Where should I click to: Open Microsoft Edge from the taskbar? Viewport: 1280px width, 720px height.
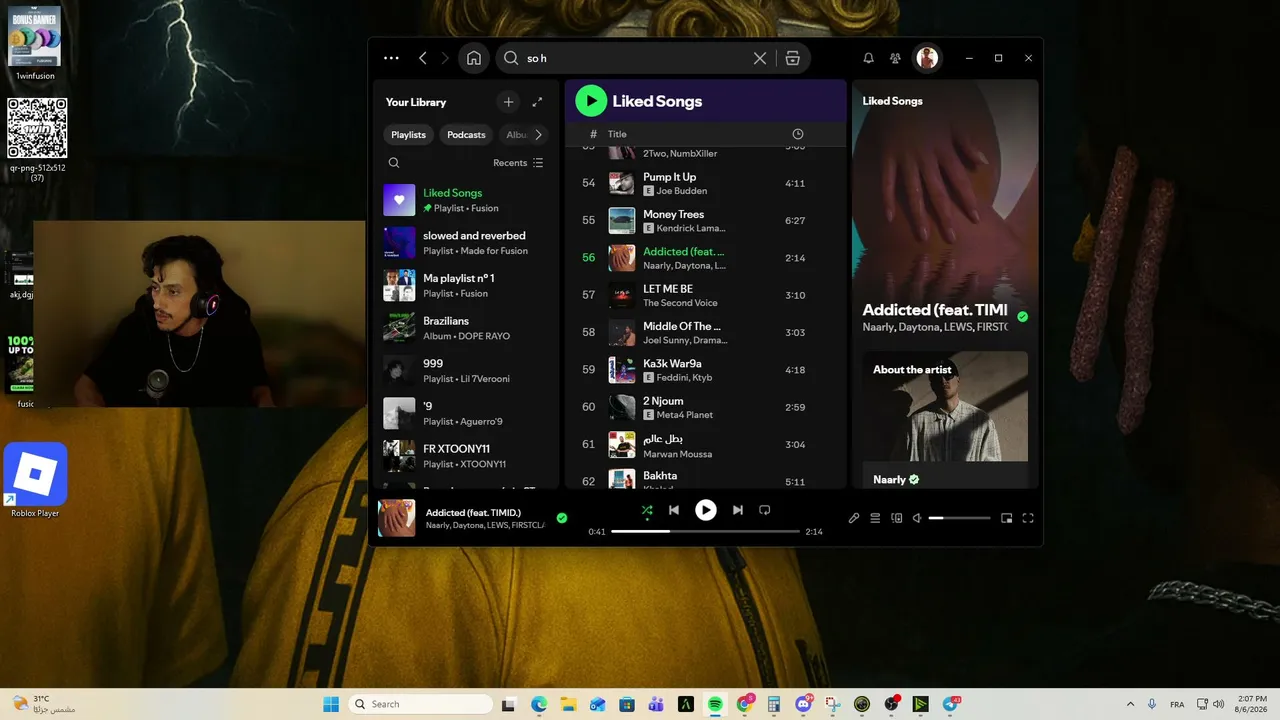point(539,704)
